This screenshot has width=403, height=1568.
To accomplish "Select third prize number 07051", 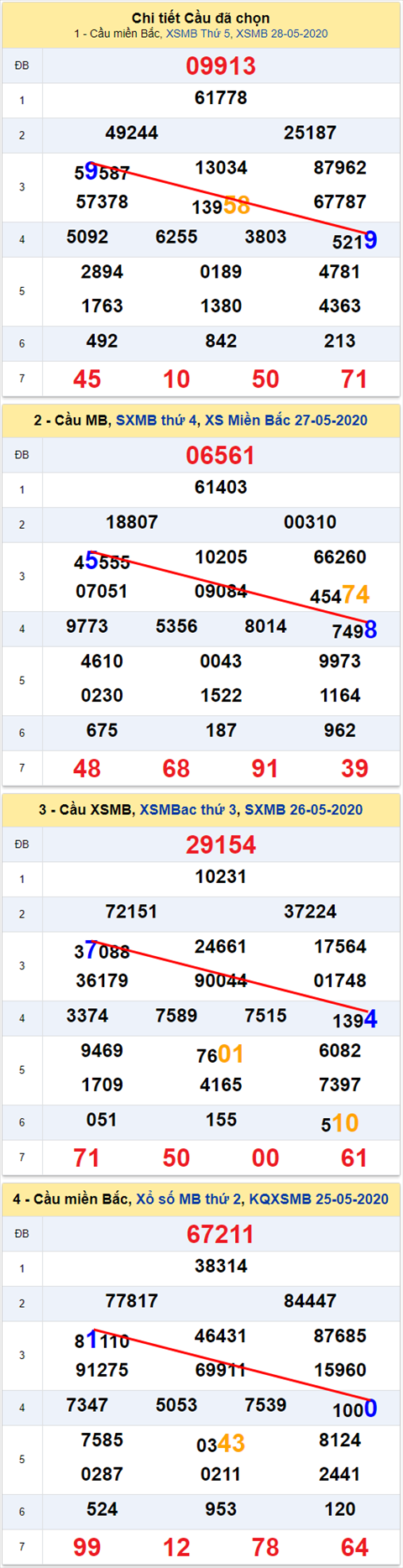I will click(x=102, y=592).
